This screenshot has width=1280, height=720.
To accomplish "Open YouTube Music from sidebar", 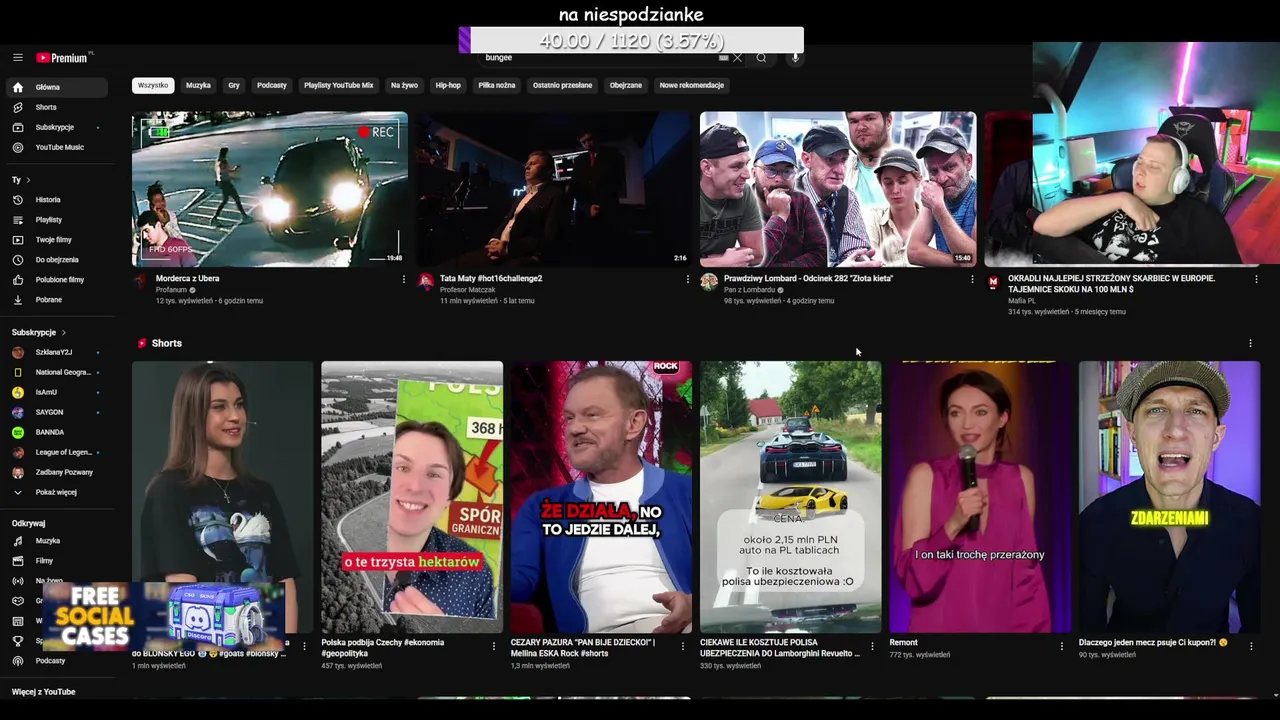I will 56,147.
